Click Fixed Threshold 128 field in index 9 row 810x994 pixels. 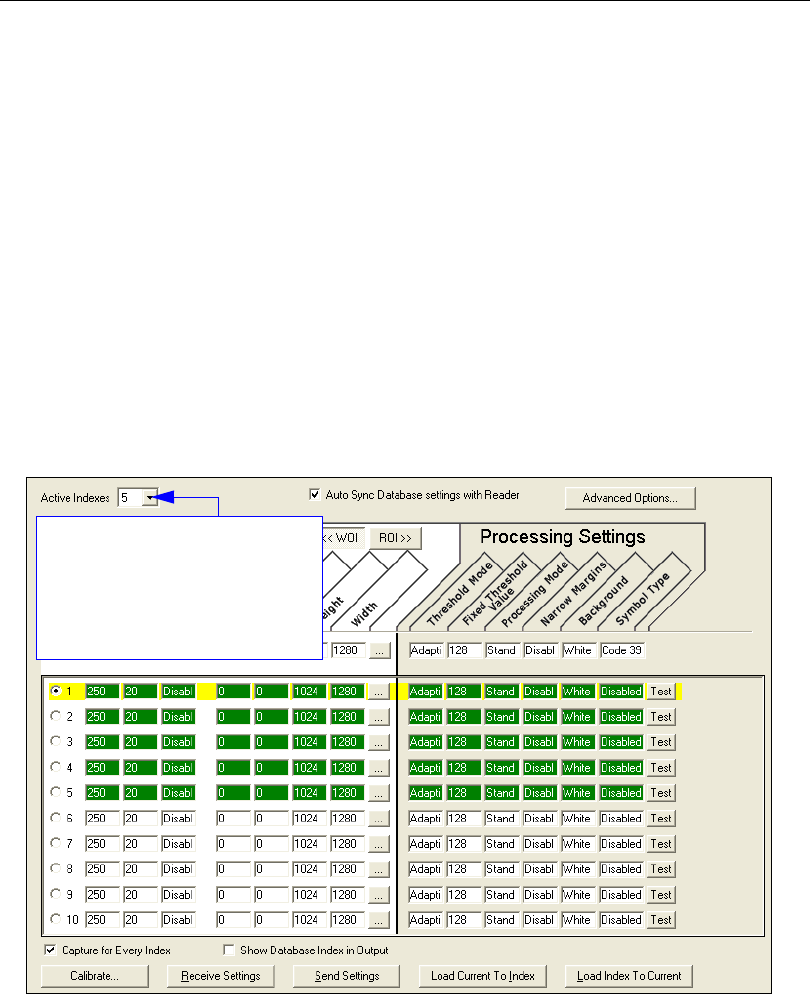pos(464,894)
